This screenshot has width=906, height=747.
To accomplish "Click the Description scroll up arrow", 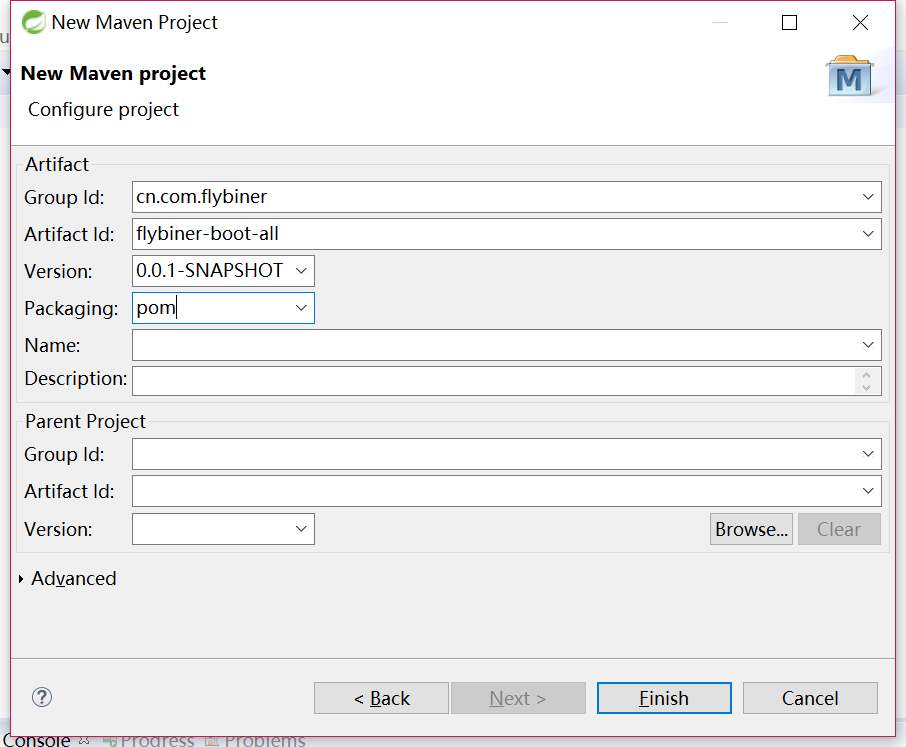I will point(866,376).
